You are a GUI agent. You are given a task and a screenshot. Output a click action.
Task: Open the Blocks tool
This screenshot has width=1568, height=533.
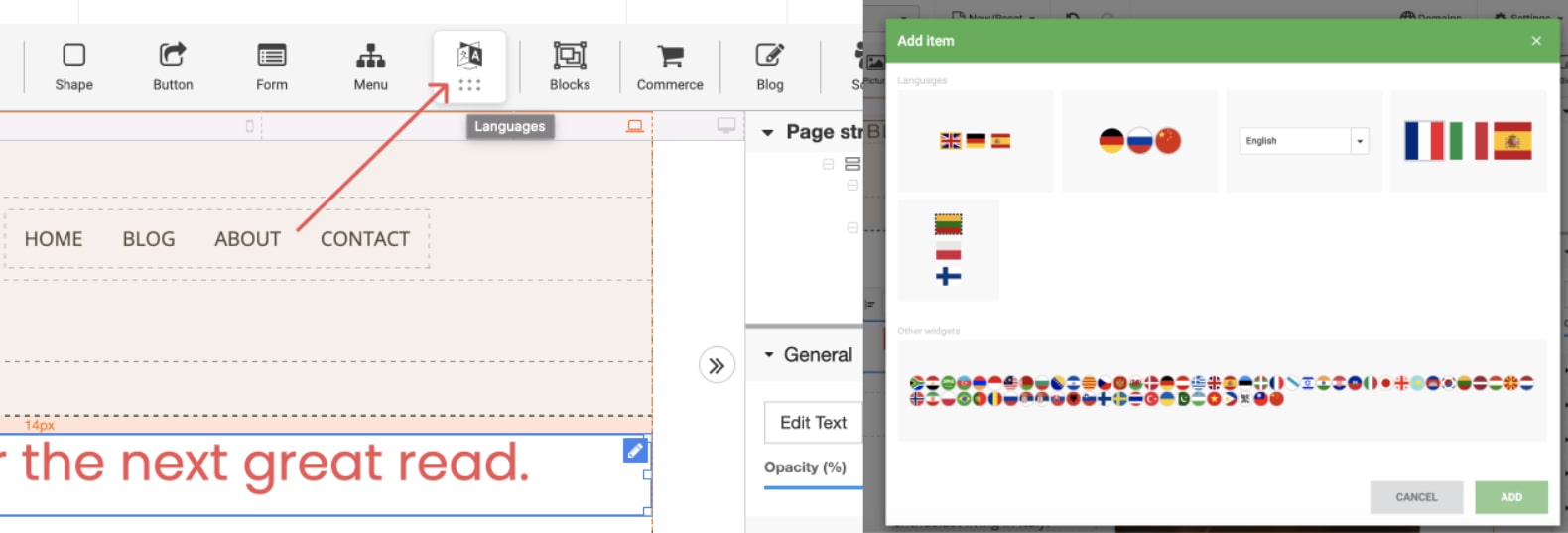(x=570, y=67)
